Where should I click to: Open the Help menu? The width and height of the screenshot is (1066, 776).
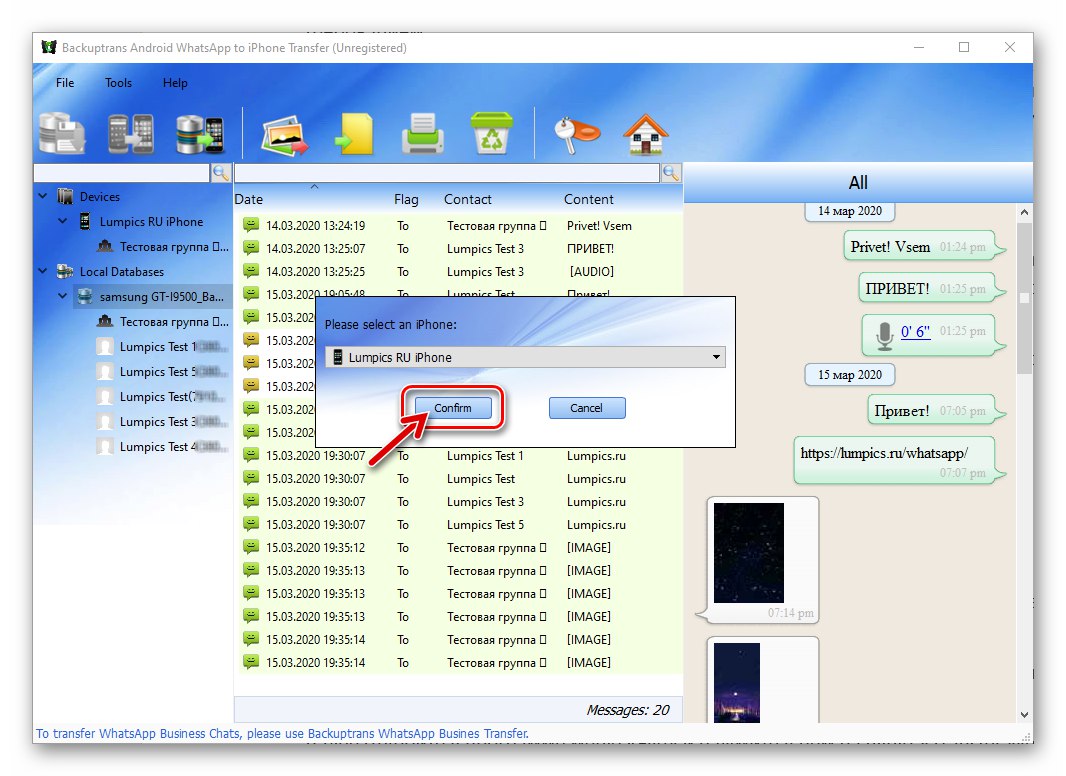tap(175, 83)
